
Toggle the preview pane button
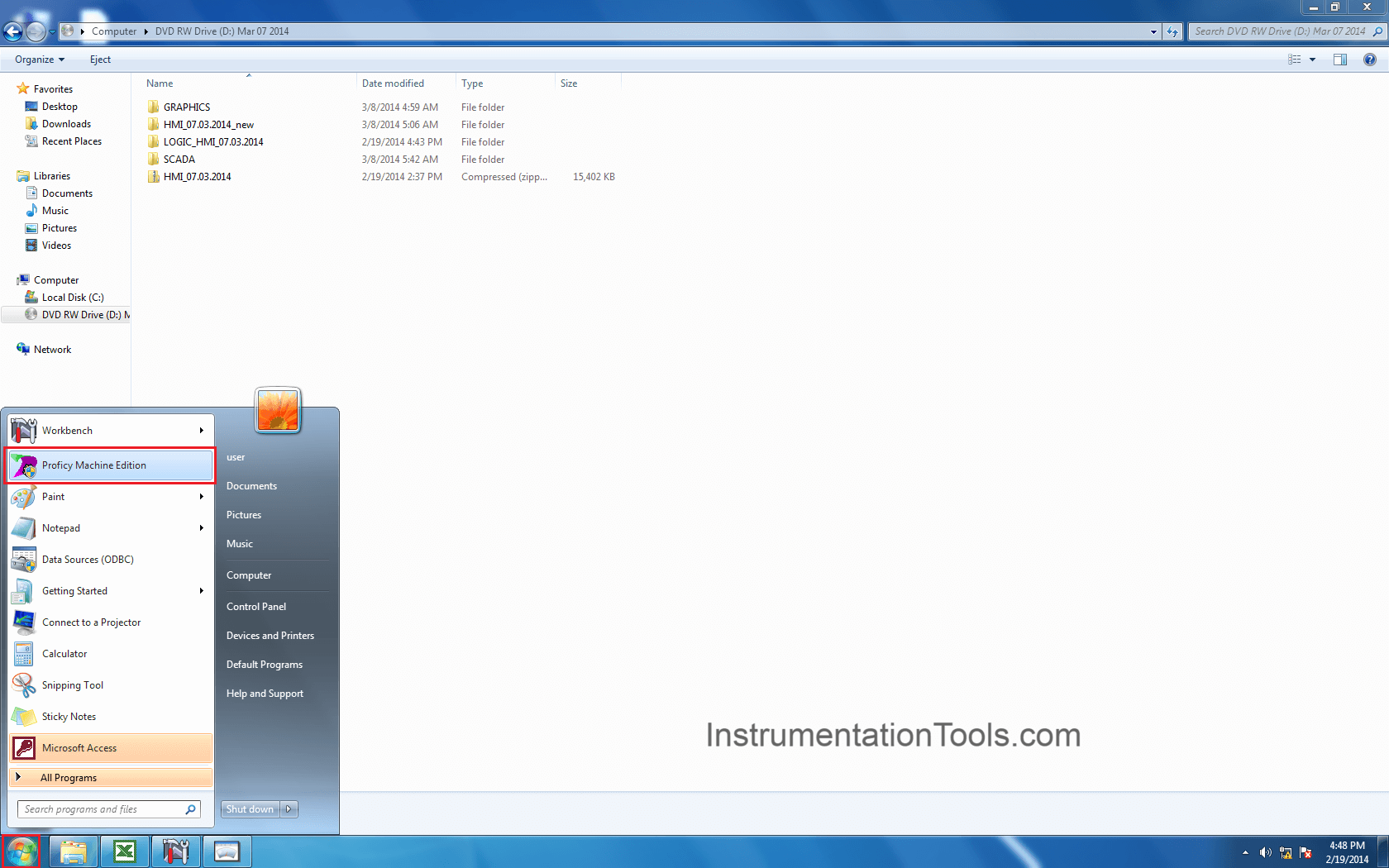click(1340, 60)
